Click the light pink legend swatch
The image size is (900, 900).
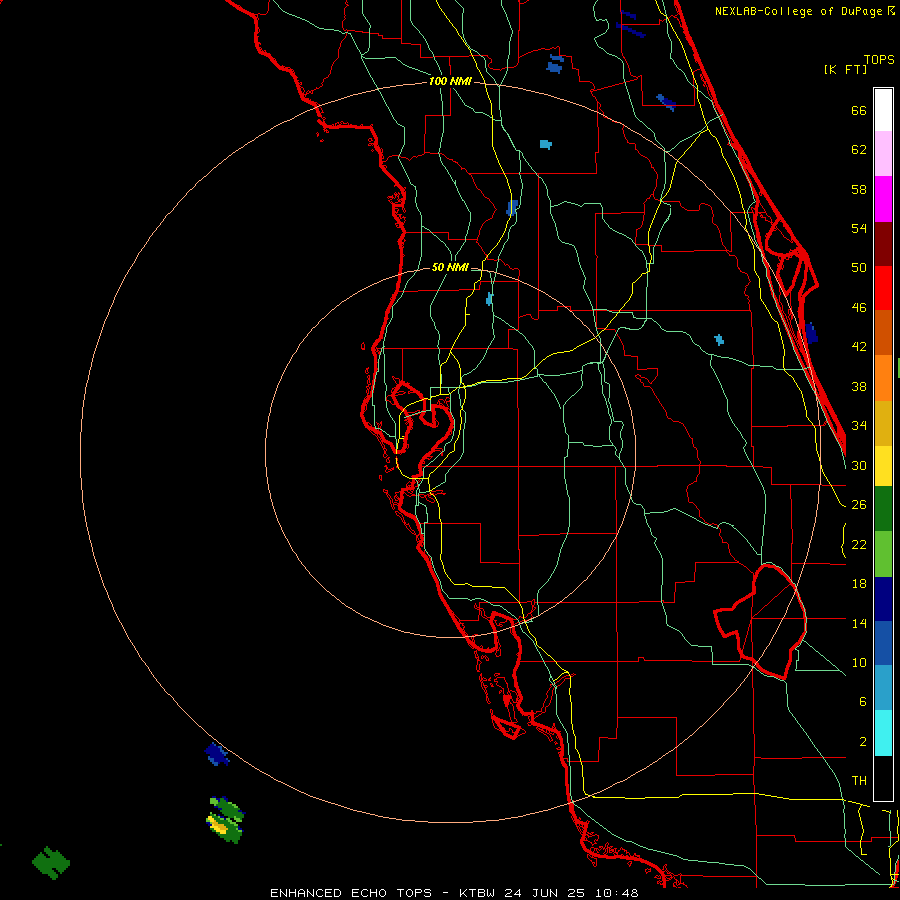point(883,153)
